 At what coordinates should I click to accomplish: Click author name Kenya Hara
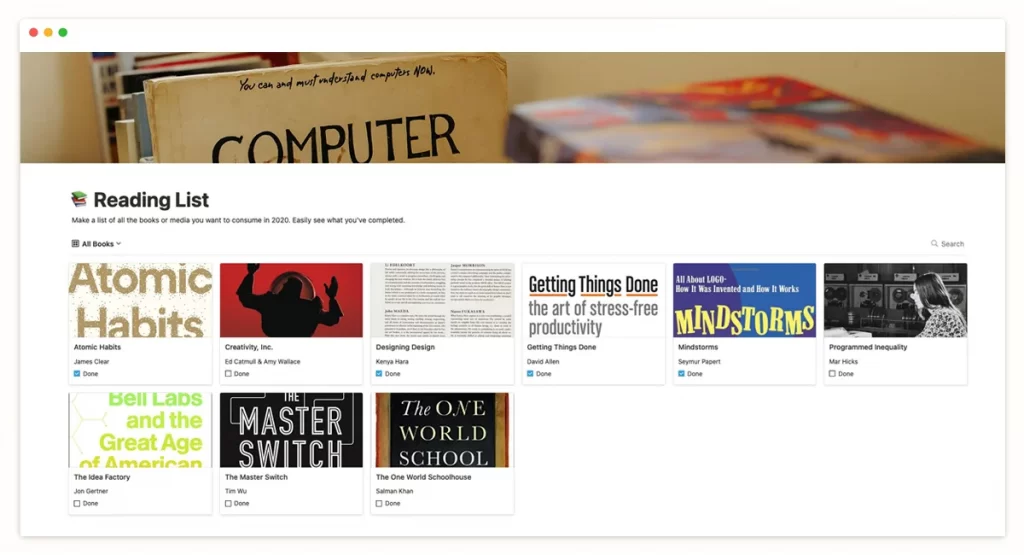pyautogui.click(x=392, y=361)
